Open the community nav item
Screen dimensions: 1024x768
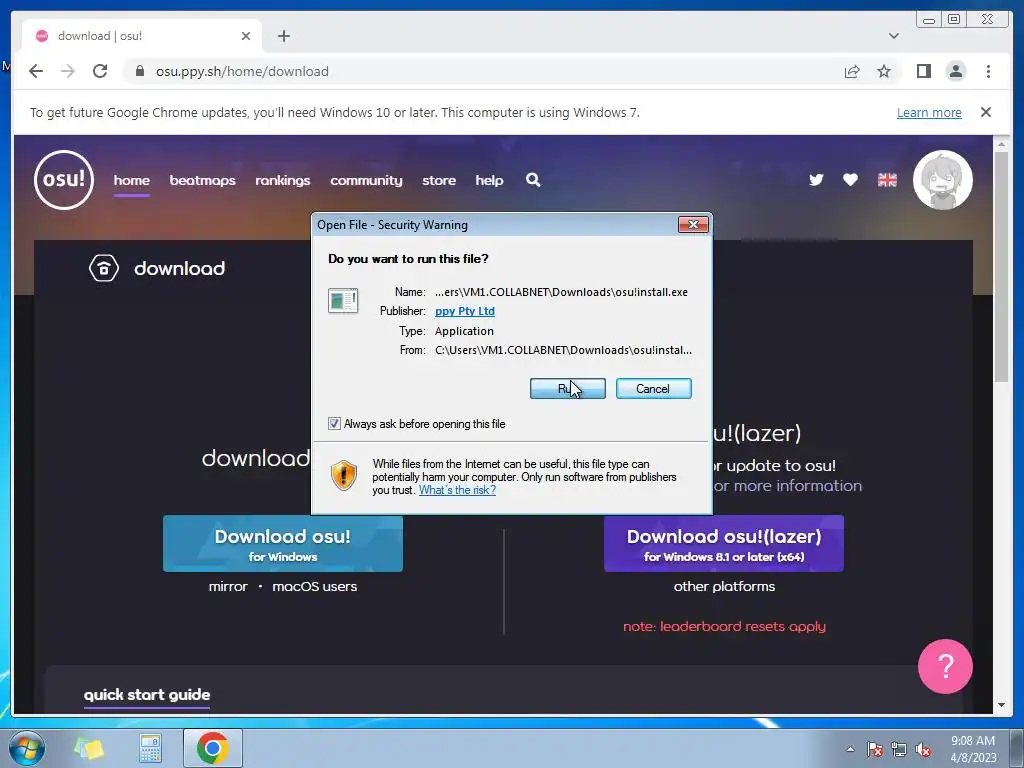click(x=366, y=180)
